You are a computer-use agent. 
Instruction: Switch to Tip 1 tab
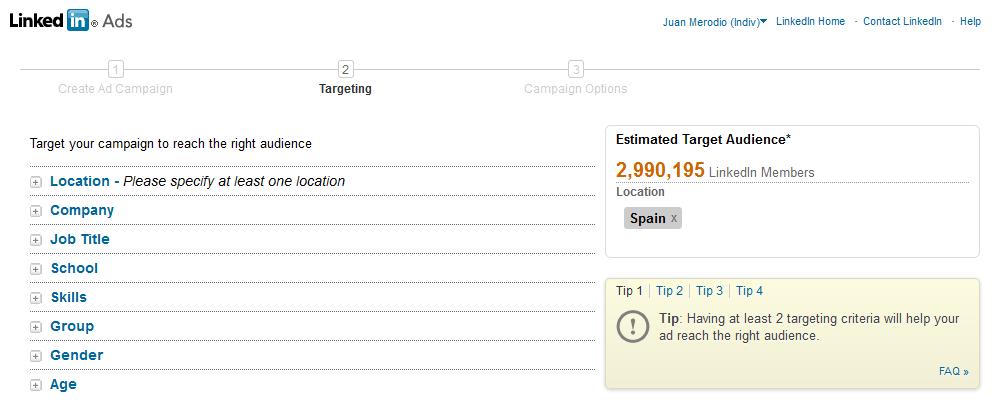[629, 291]
